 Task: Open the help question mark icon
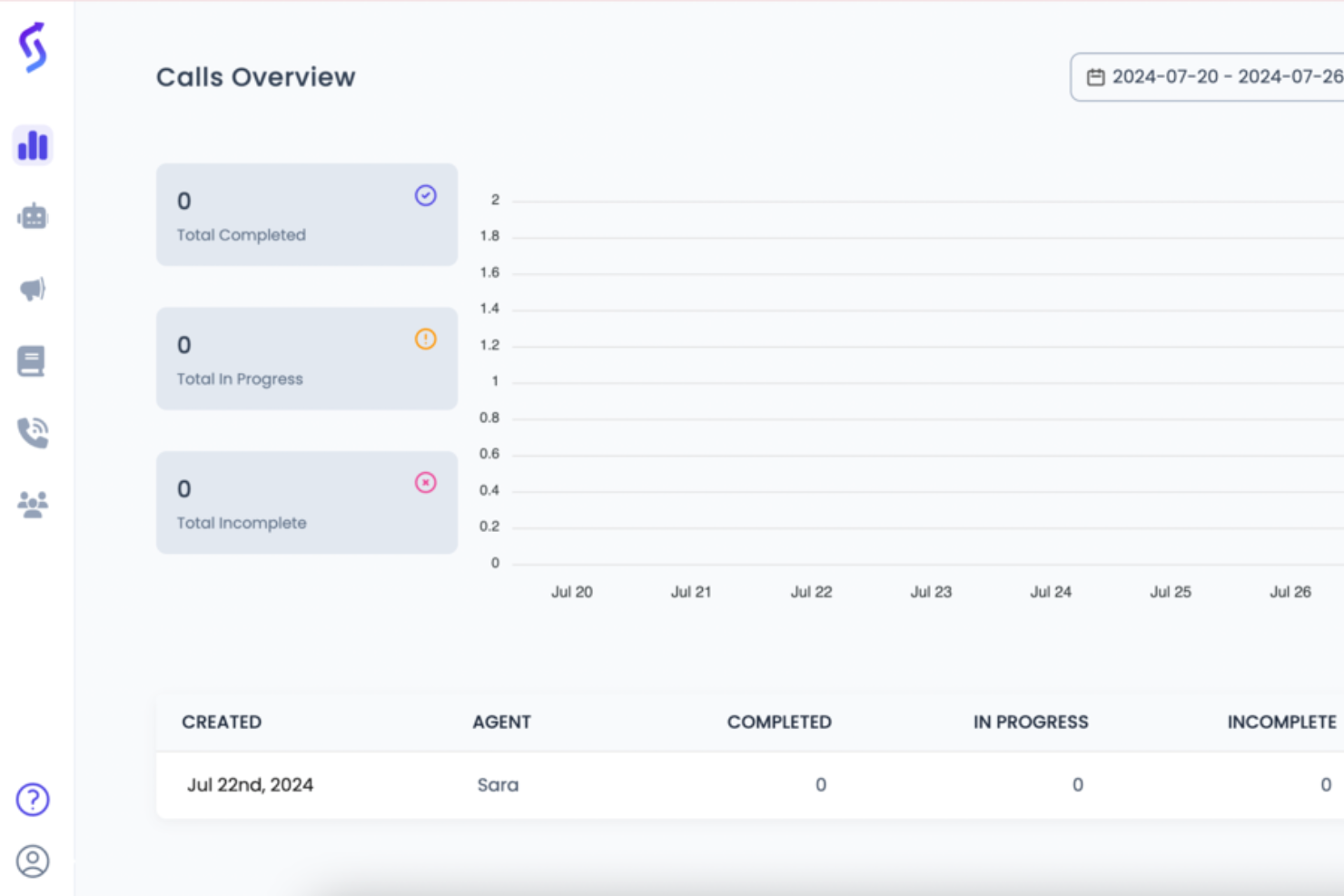32,800
